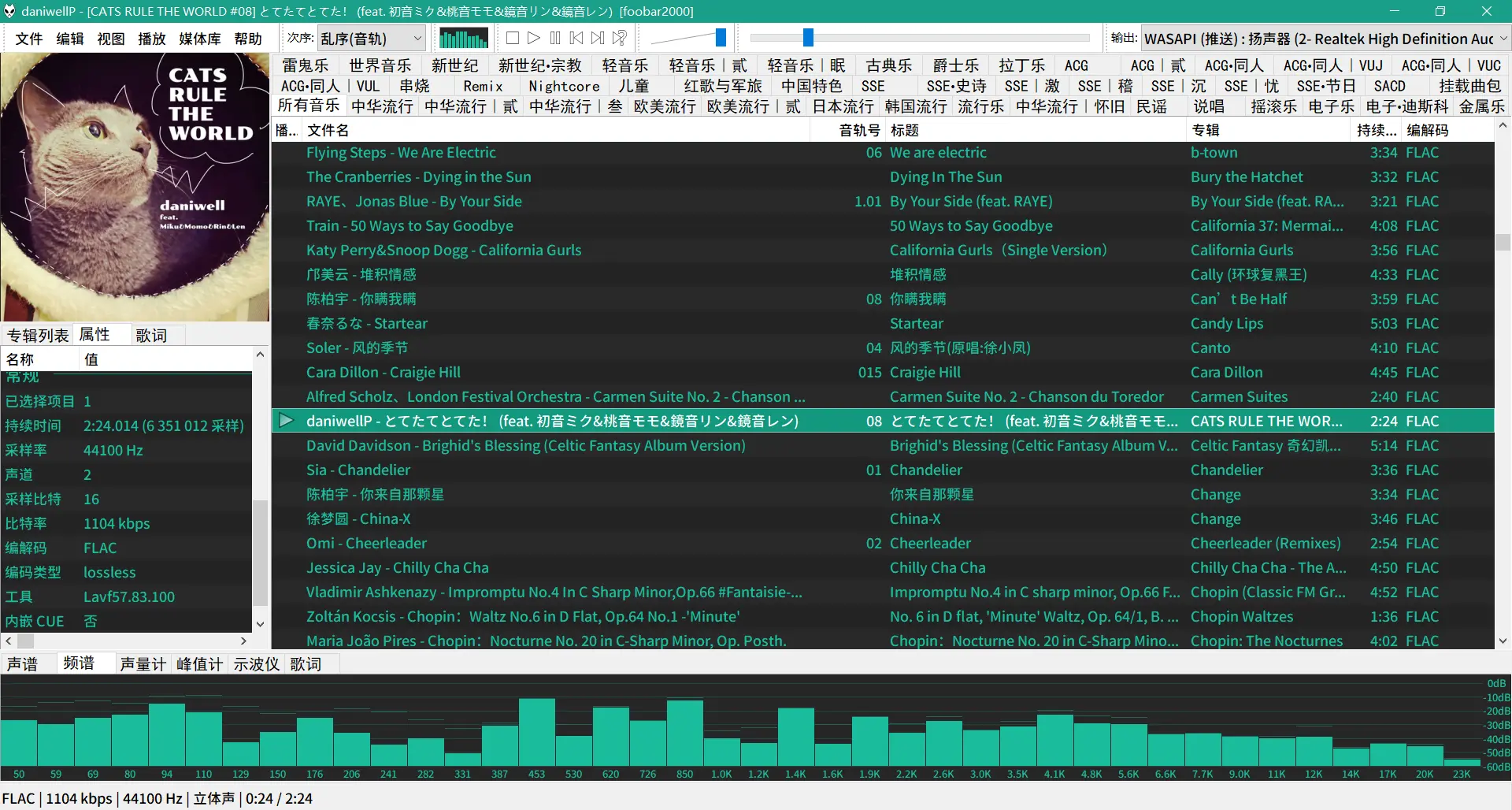This screenshot has height=810, width=1512.
Task: Sort playlist by 文件名 column header
Action: (556, 131)
